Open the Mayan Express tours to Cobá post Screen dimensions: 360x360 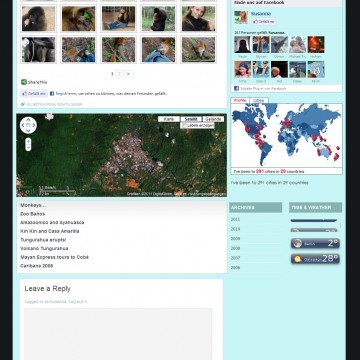click(54, 257)
